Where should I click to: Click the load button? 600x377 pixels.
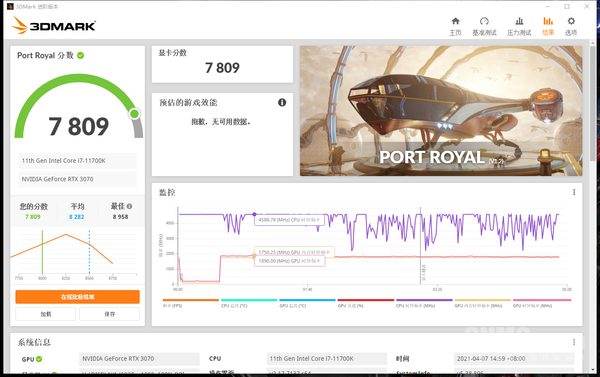(46, 314)
